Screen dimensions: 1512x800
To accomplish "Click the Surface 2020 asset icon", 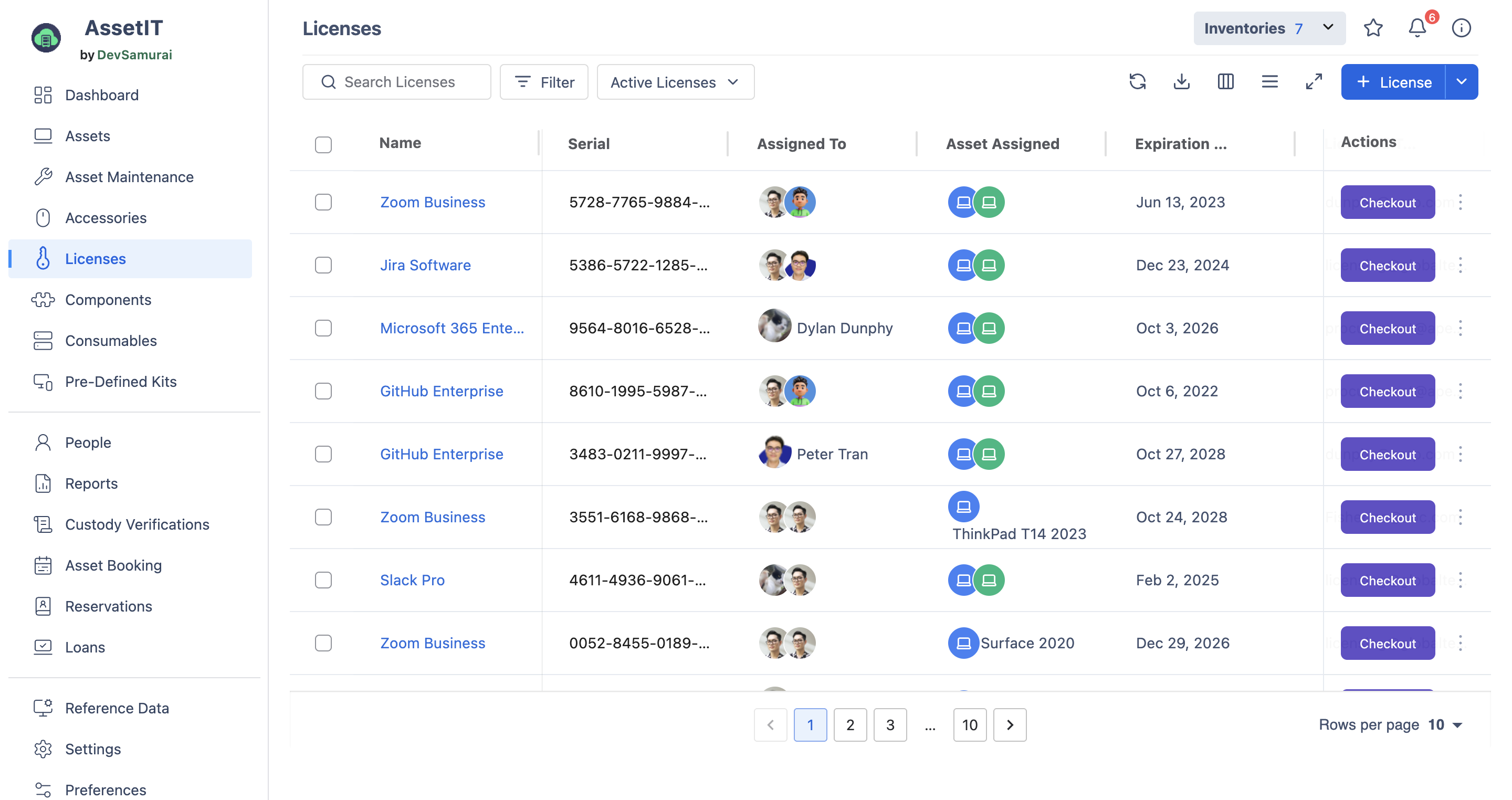I will click(963, 643).
